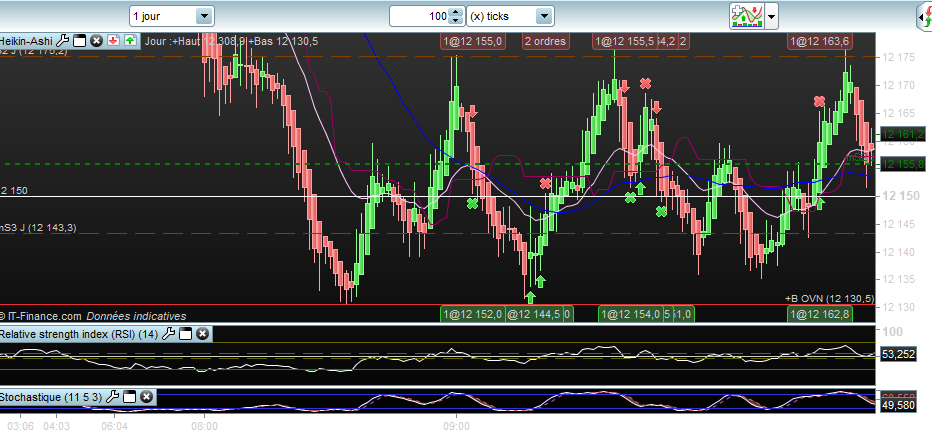Close the Stochastique indicator panel

(146, 397)
